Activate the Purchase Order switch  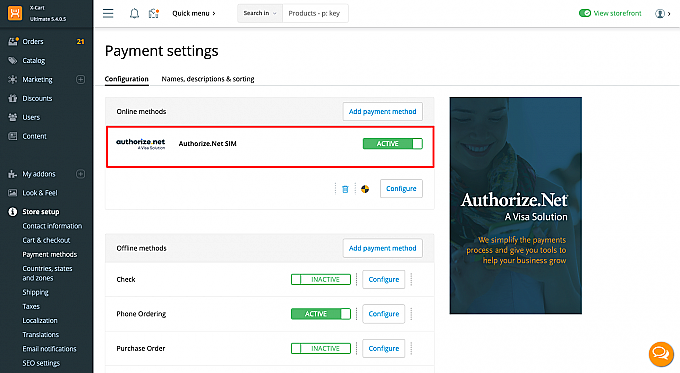pyautogui.click(x=321, y=348)
